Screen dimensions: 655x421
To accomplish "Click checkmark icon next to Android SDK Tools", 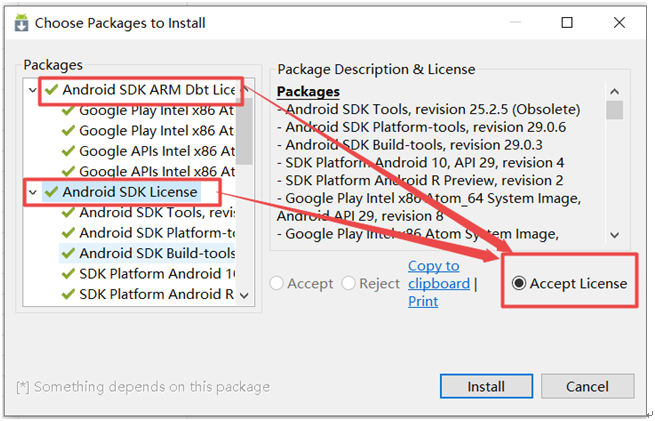I will (x=68, y=212).
